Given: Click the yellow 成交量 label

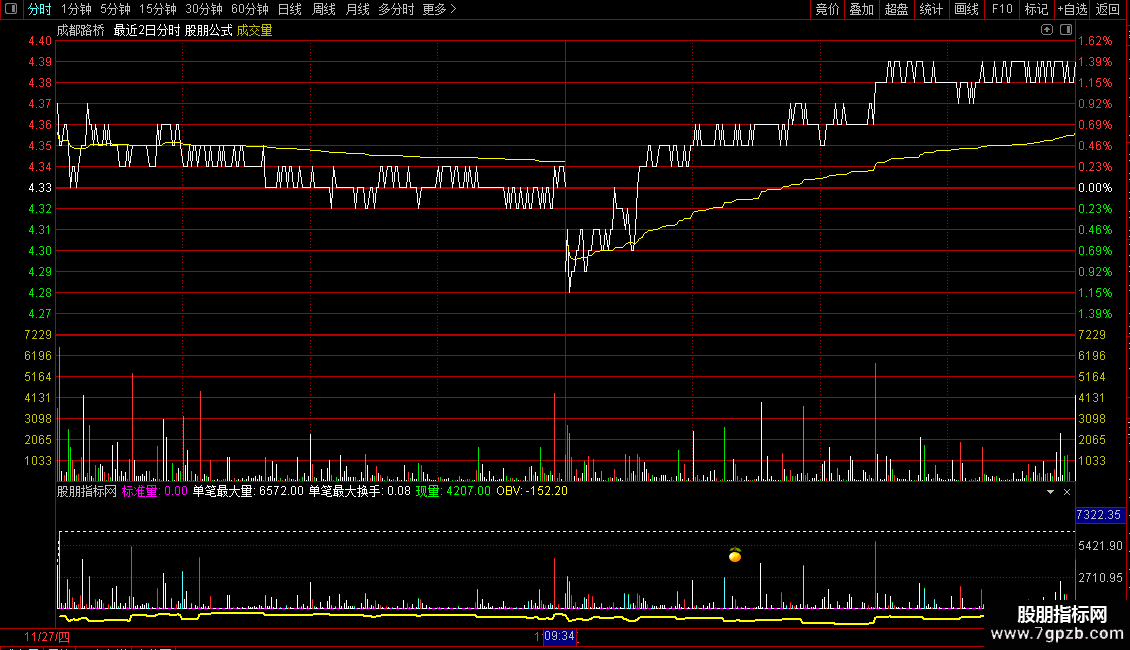Looking at the screenshot, I should pyautogui.click(x=254, y=30).
